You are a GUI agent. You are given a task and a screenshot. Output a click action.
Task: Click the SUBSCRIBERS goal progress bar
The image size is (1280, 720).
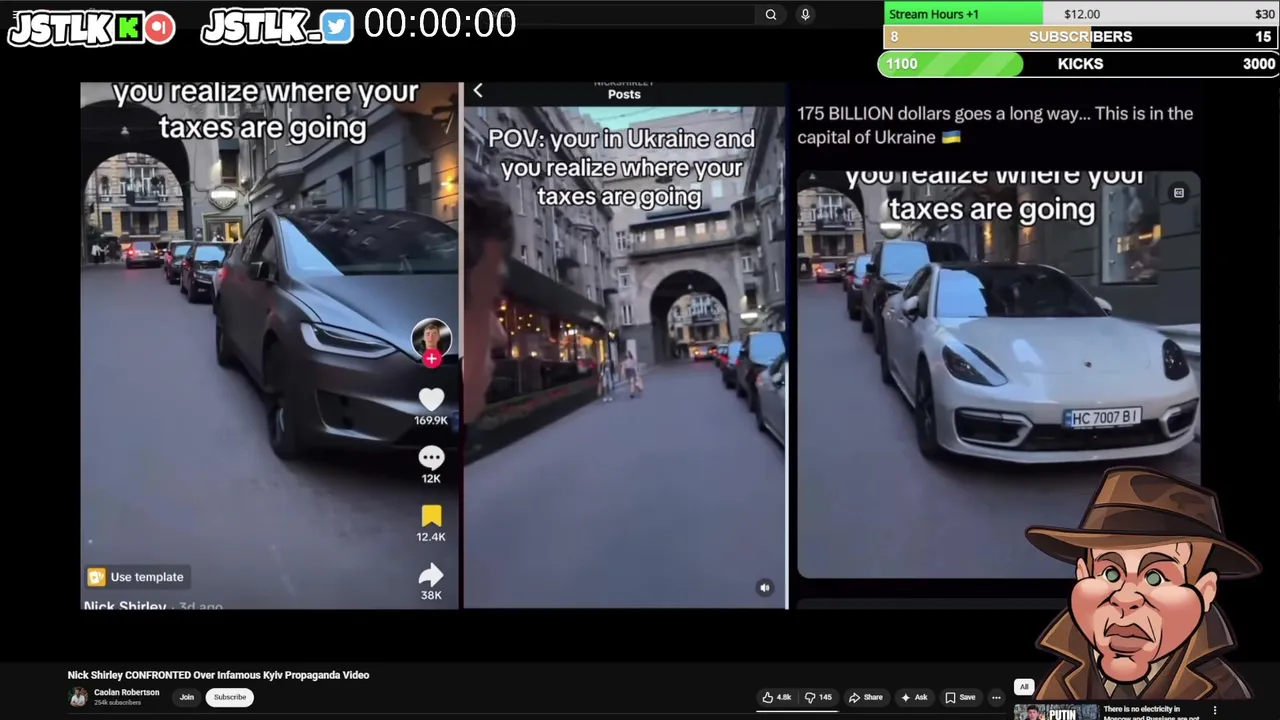click(1080, 37)
